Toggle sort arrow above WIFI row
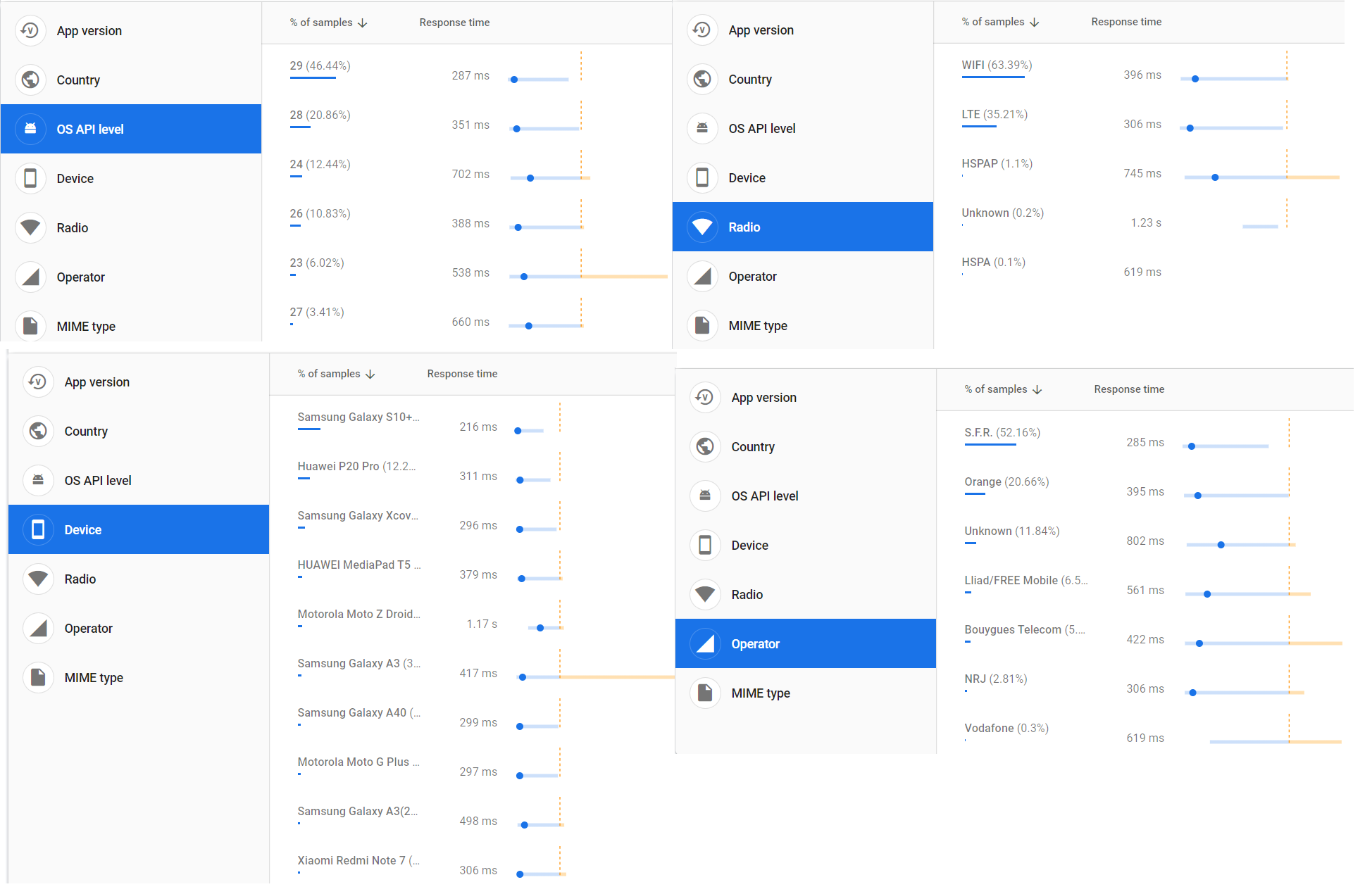 click(1035, 23)
